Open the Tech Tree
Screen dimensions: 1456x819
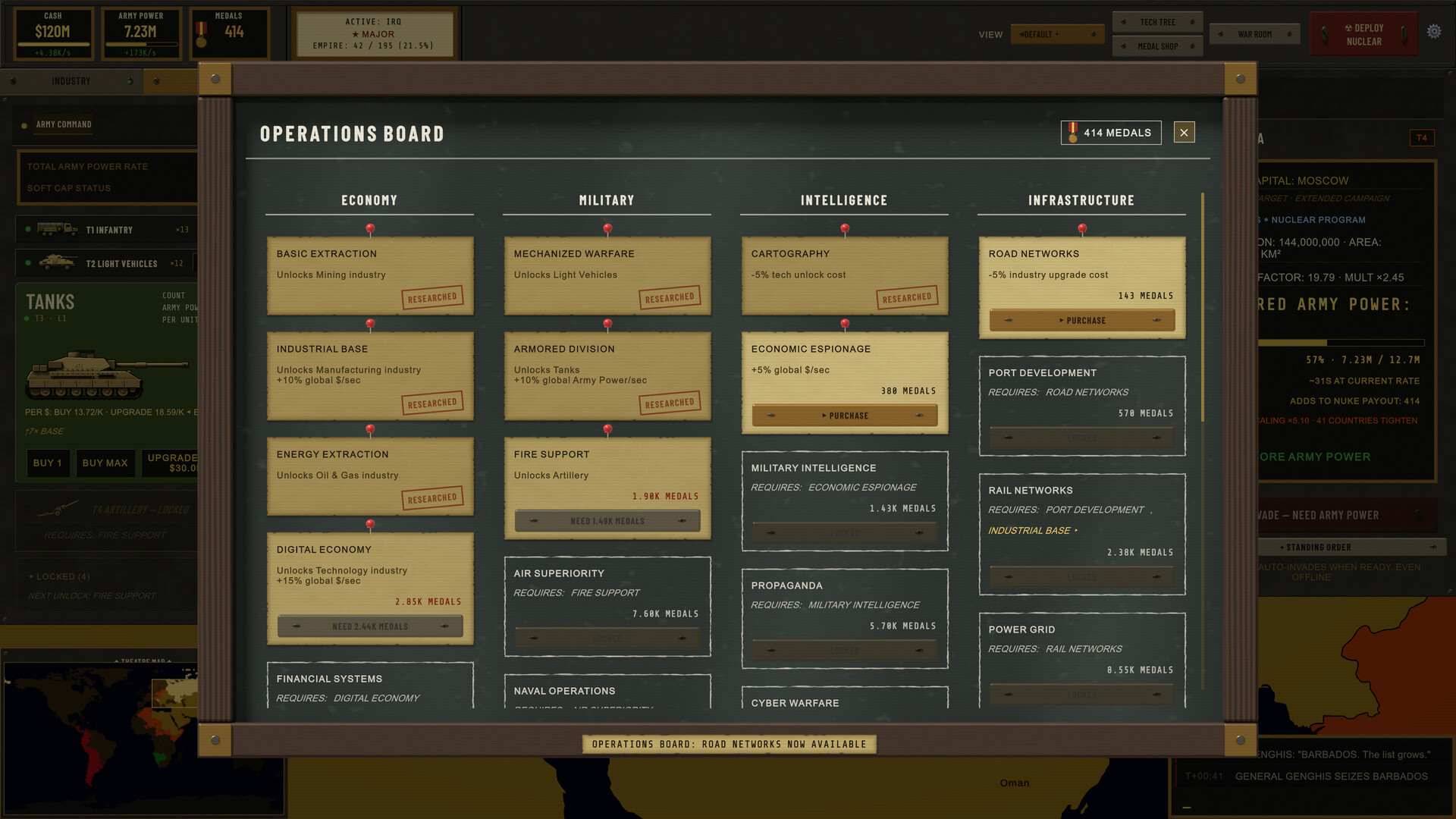[x=1157, y=22]
